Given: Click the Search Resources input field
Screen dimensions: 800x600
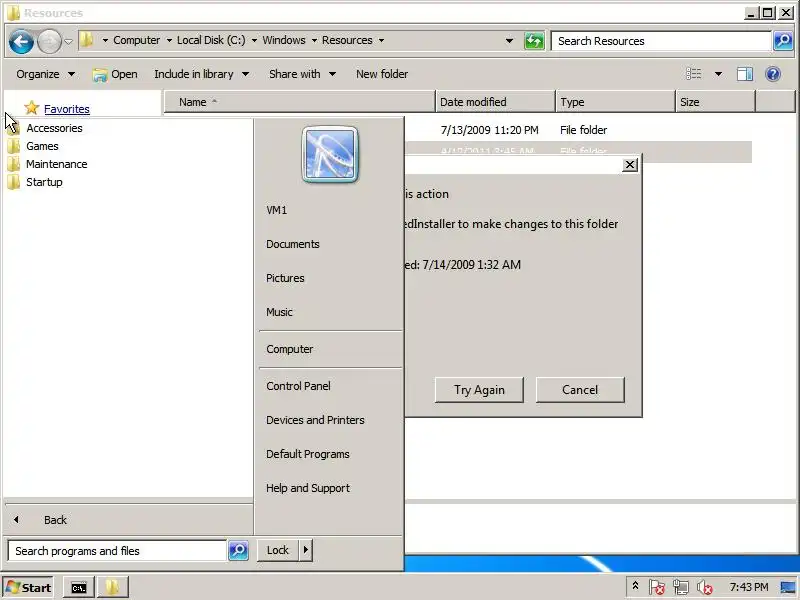Looking at the screenshot, I should (661, 41).
